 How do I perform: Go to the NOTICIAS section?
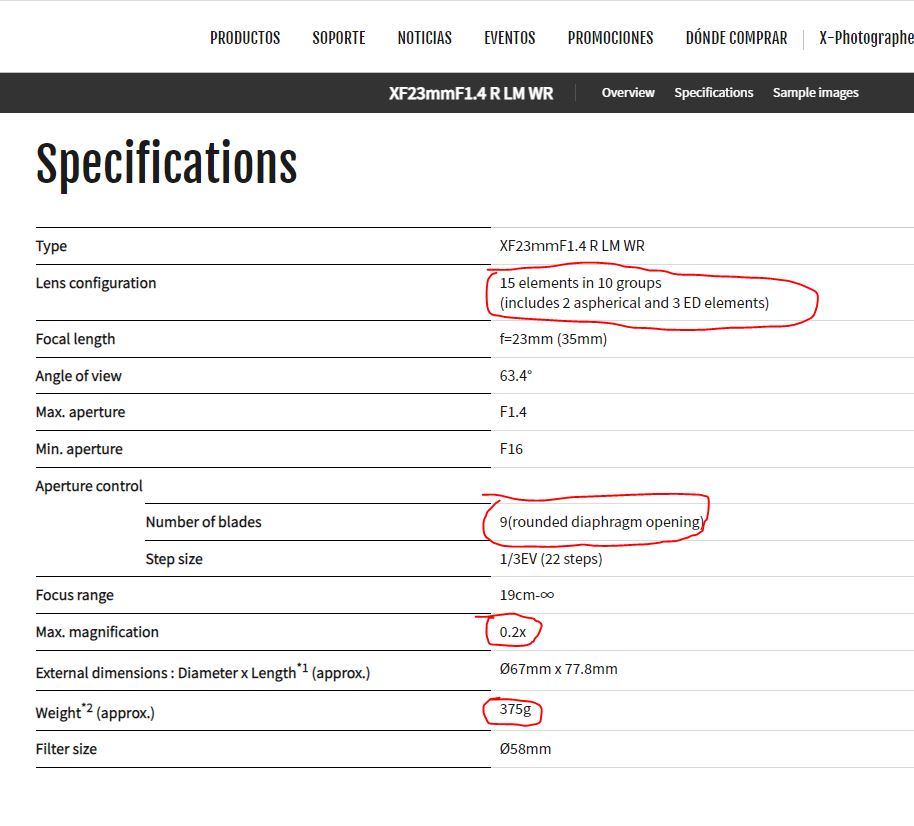[424, 38]
